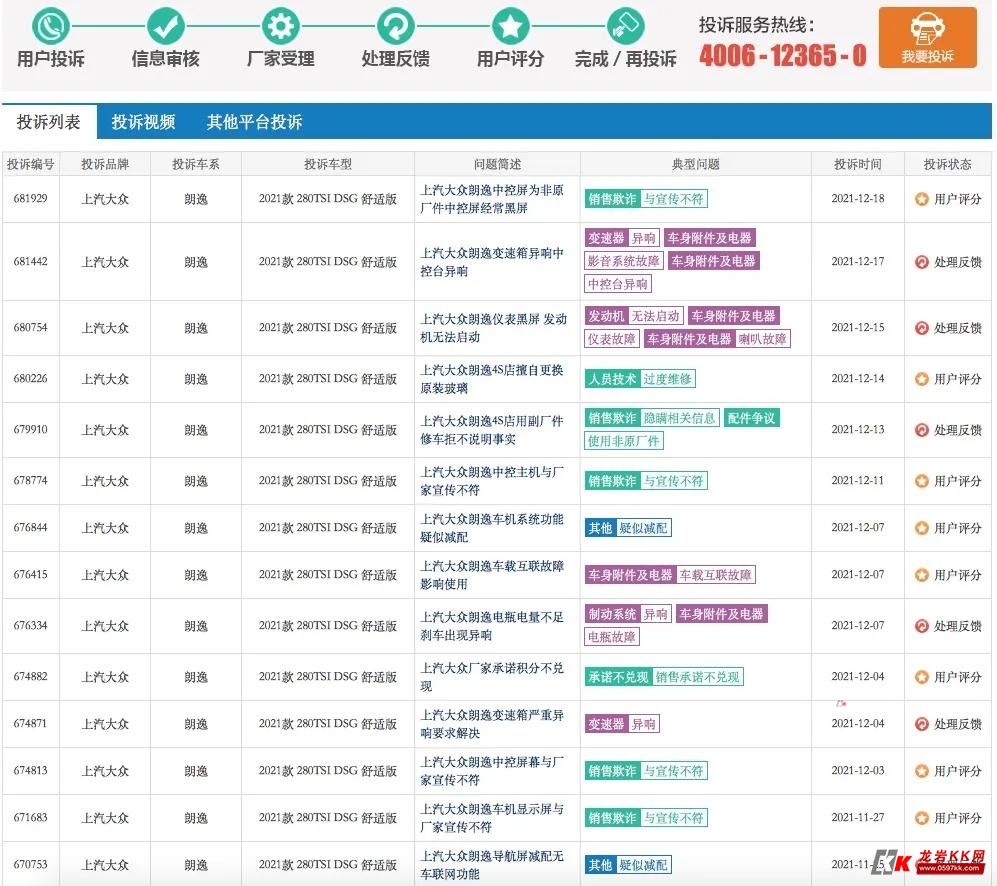The image size is (997, 886).
Task: Click 处理反馈 status icon for complaint 679910
Action: [921, 430]
